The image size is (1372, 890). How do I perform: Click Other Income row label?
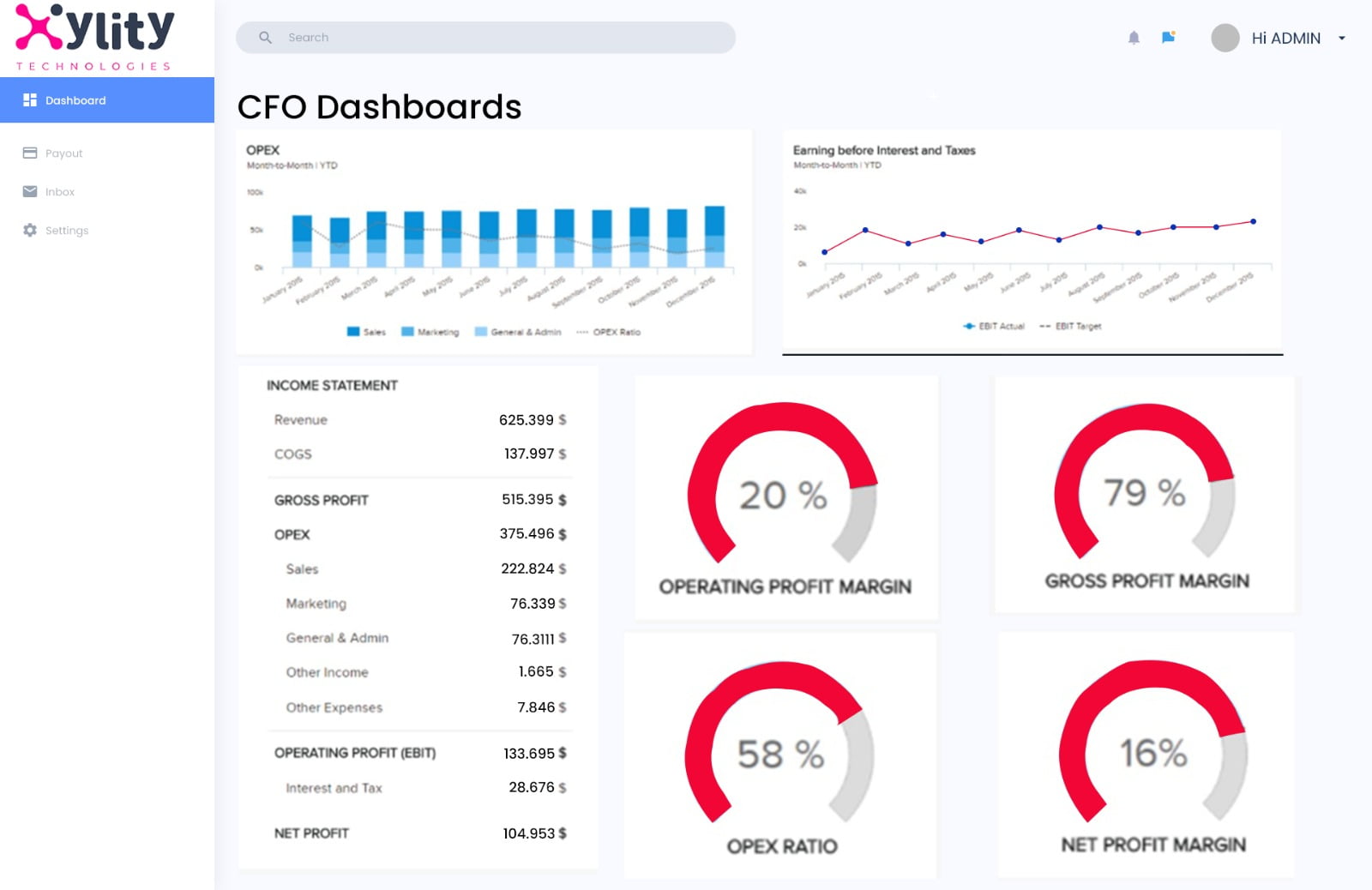[327, 672]
